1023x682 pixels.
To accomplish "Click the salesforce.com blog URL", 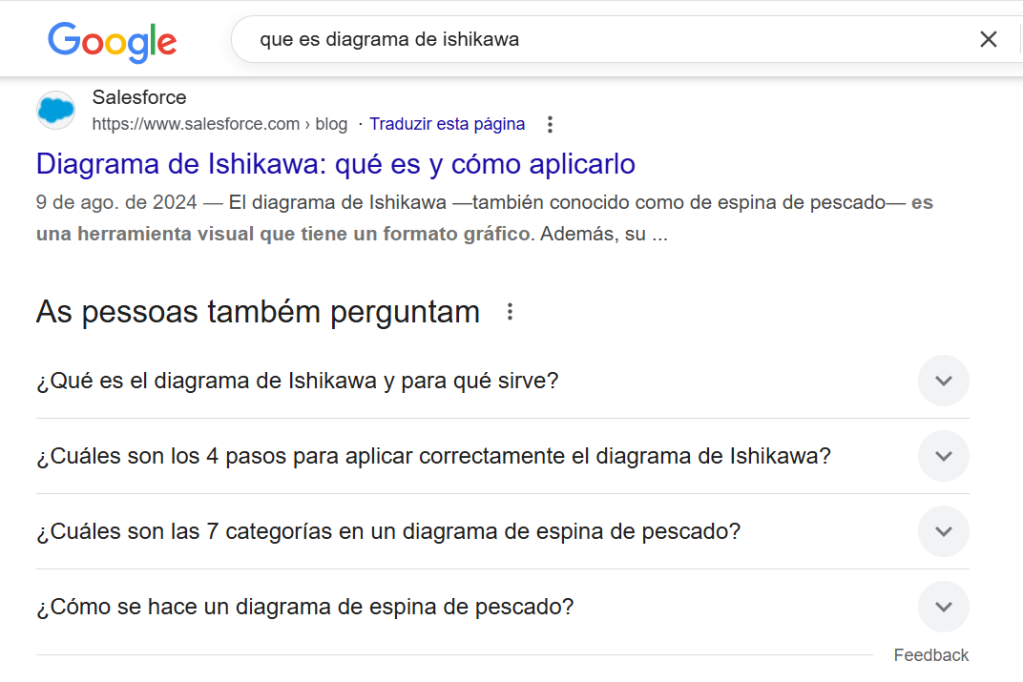I will pyautogui.click(x=219, y=124).
